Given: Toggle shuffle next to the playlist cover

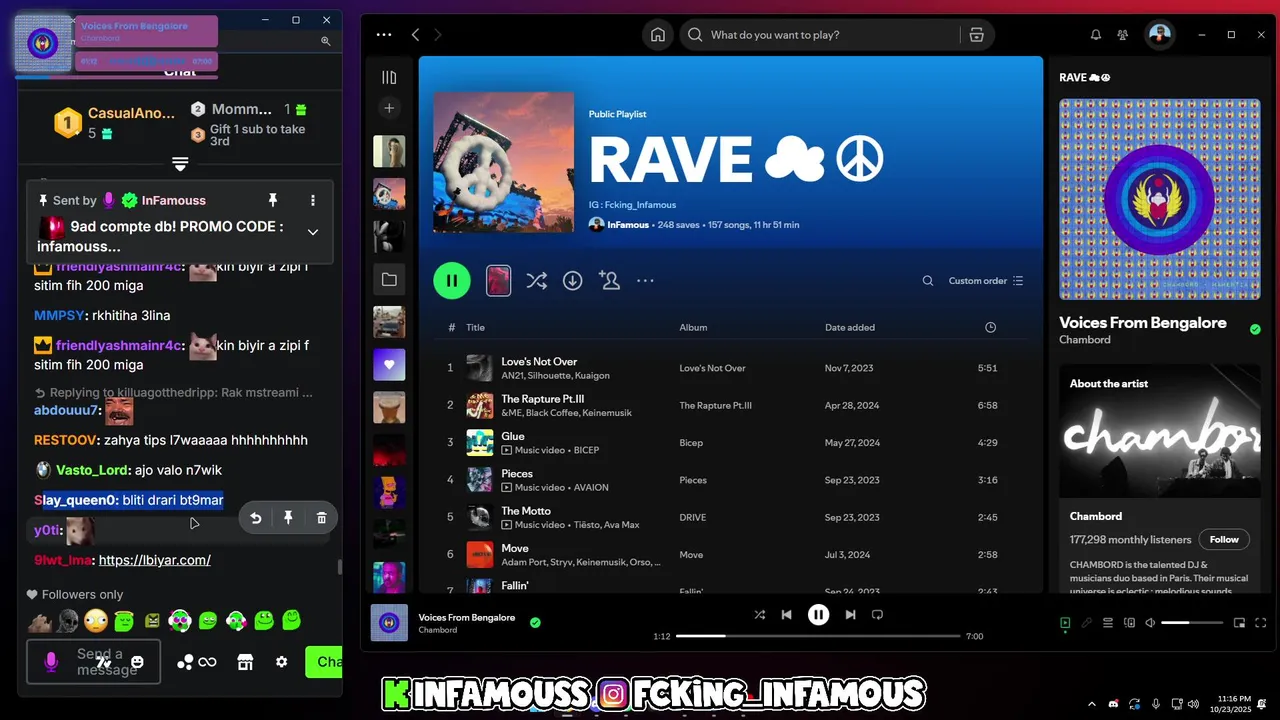Looking at the screenshot, I should tap(537, 281).
